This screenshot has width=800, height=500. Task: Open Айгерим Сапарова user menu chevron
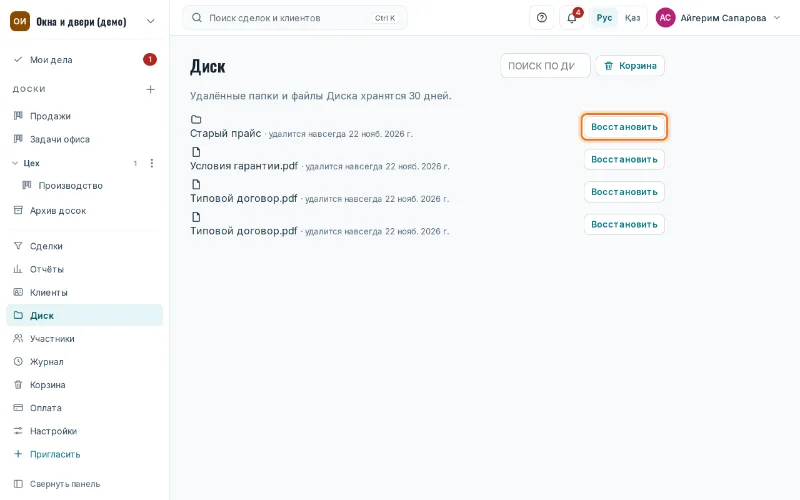tap(777, 18)
